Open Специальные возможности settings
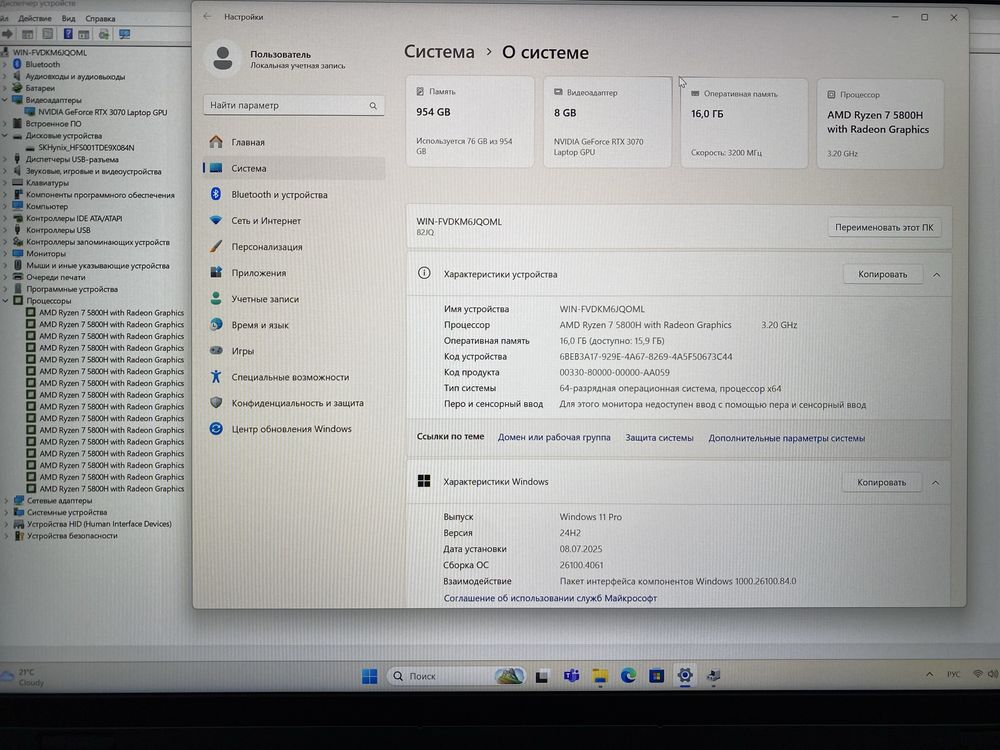Screen dimensions: 1000x750 point(294,378)
